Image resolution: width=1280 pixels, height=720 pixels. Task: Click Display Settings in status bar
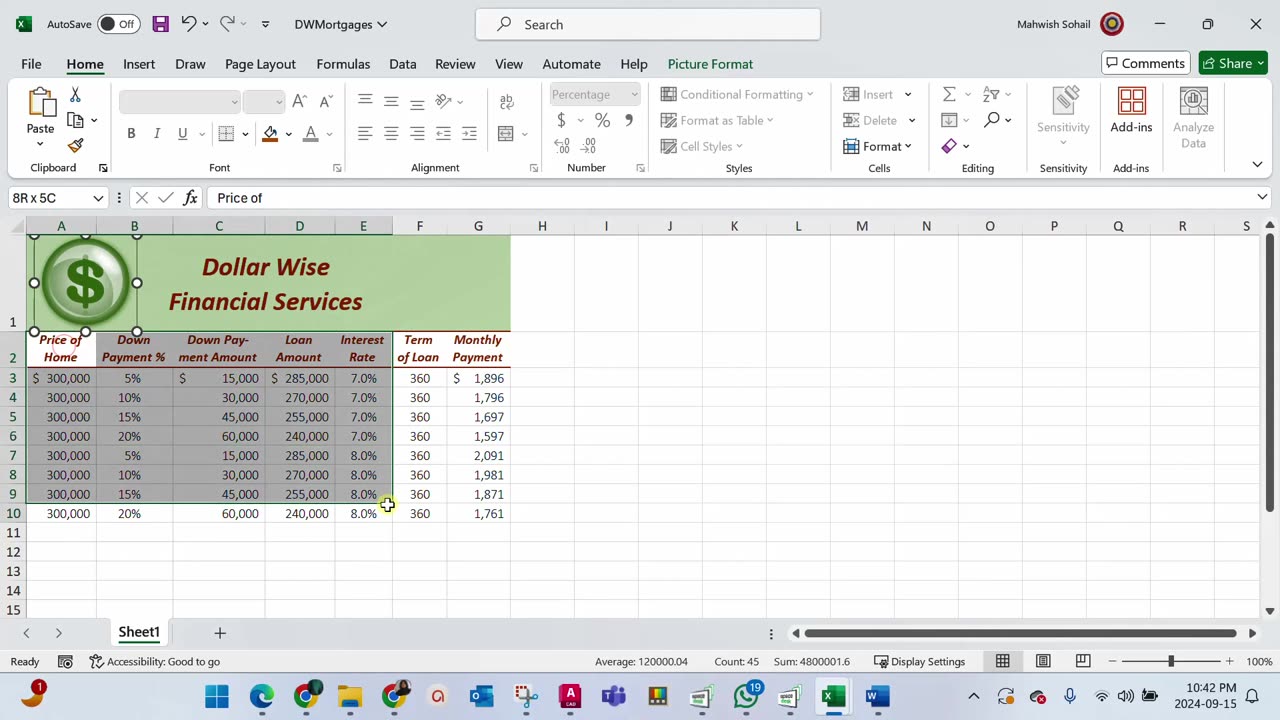tap(919, 661)
